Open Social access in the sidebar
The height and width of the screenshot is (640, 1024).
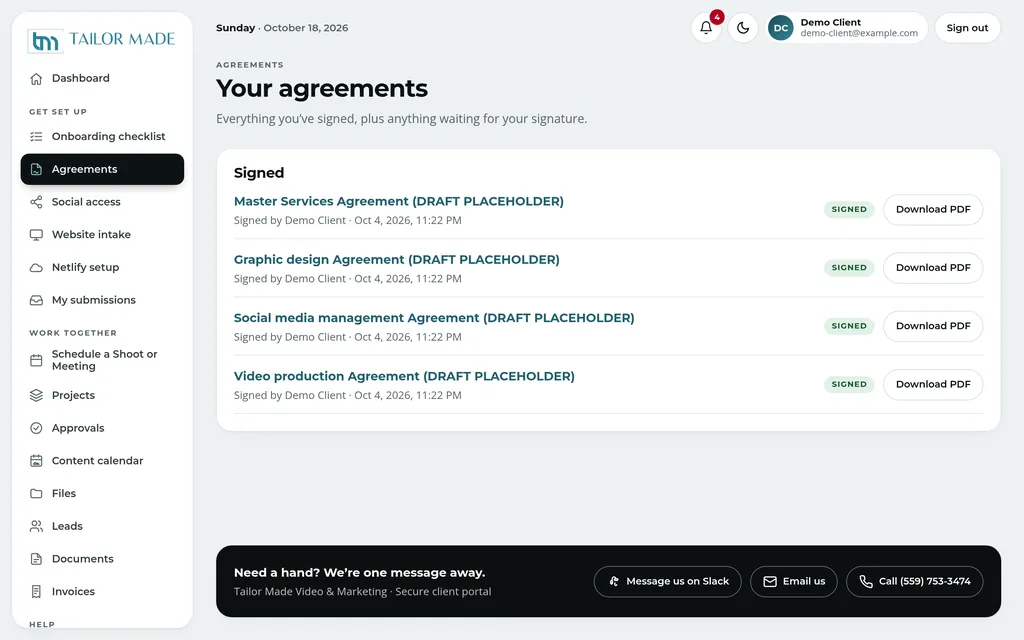pos(102,202)
